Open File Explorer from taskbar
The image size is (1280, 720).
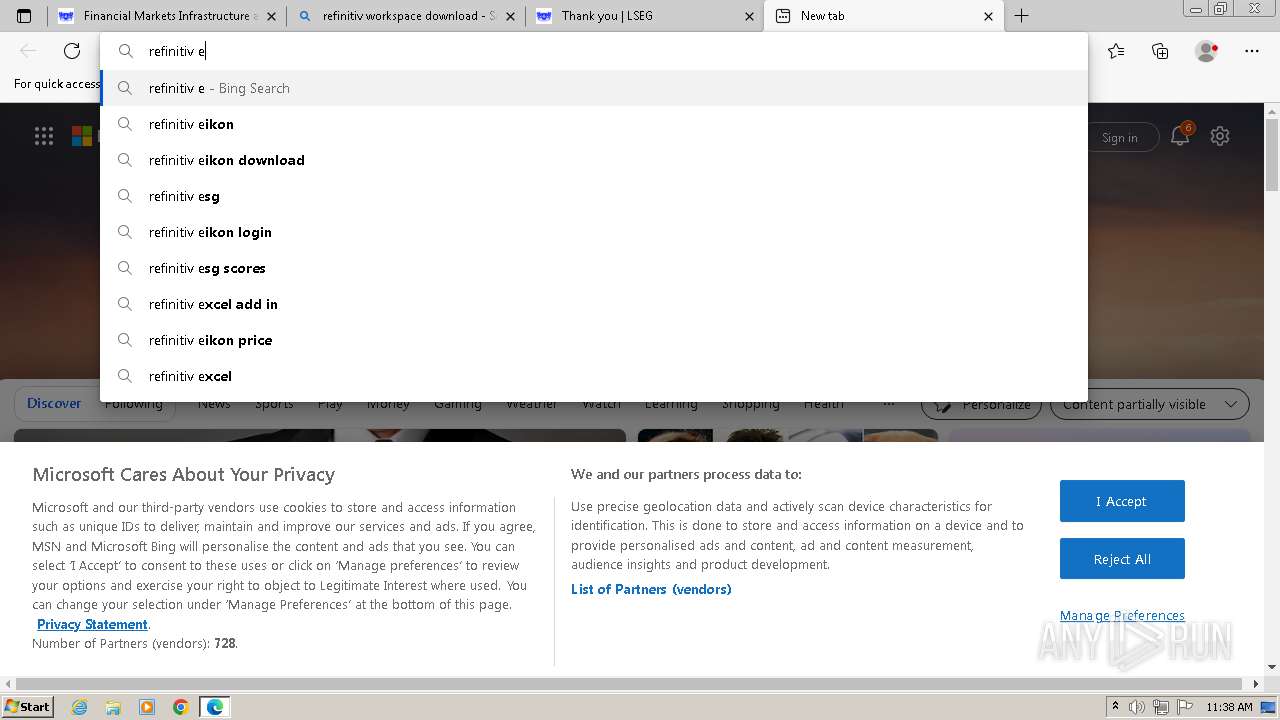point(113,707)
